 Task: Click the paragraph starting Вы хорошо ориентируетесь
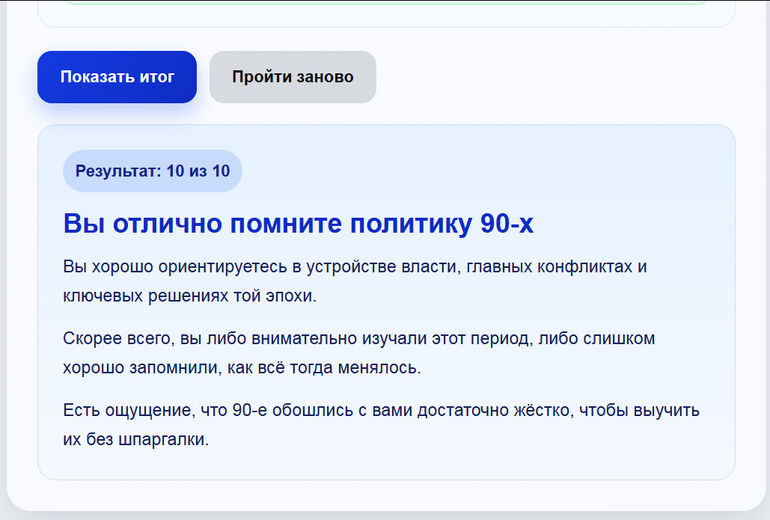coord(355,281)
